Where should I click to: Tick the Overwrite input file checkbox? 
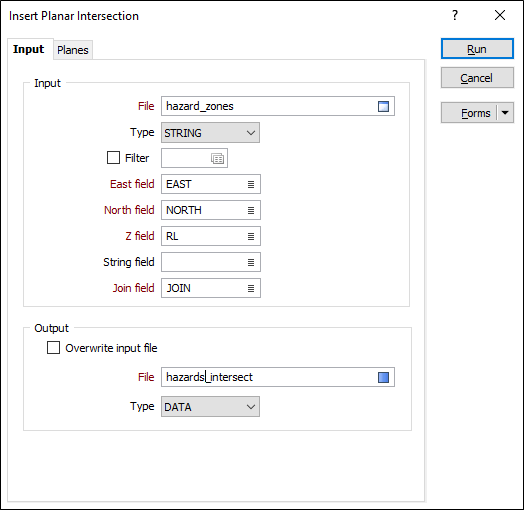[x=53, y=348]
